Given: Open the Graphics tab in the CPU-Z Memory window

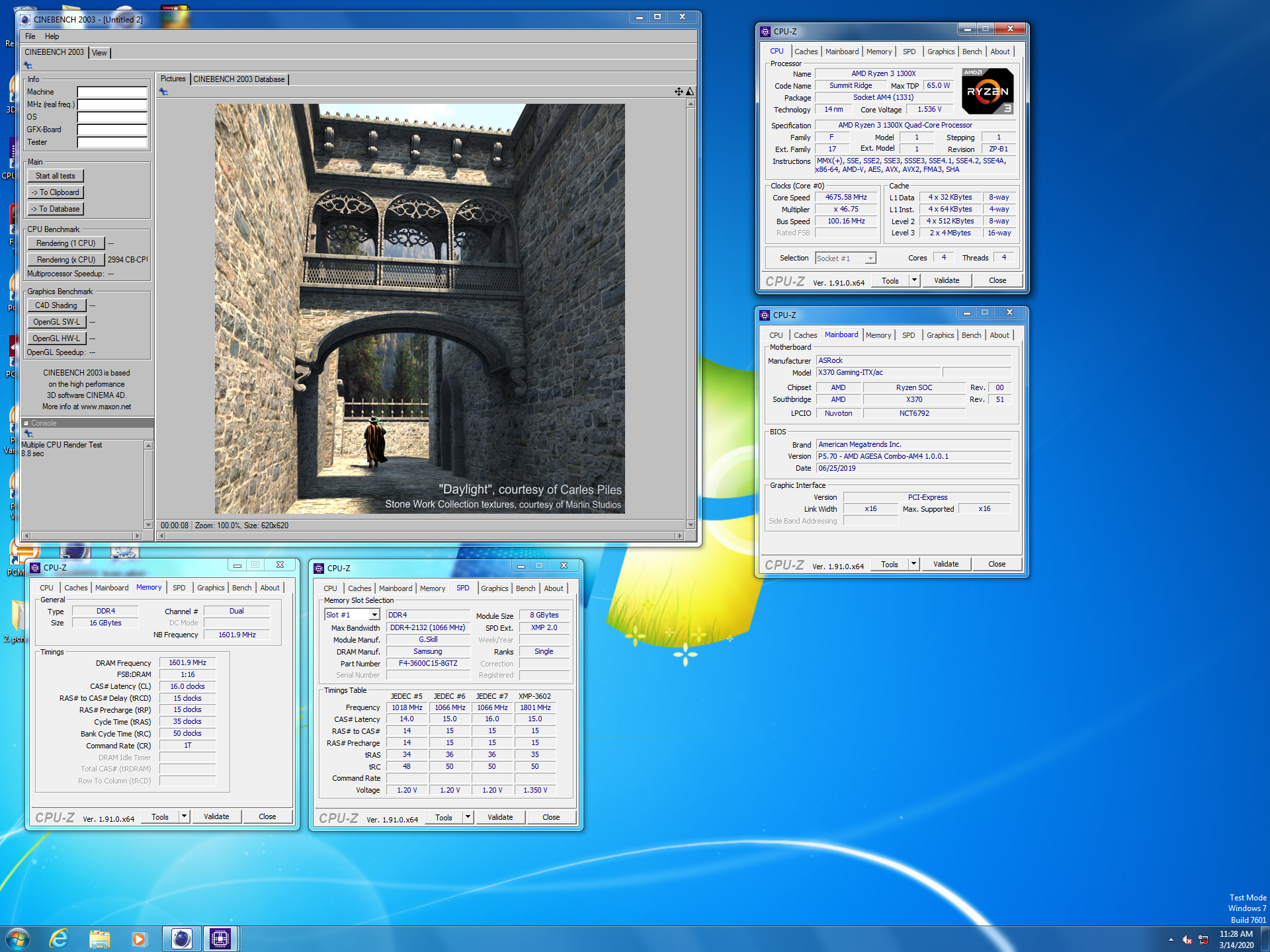Looking at the screenshot, I should pos(210,588).
